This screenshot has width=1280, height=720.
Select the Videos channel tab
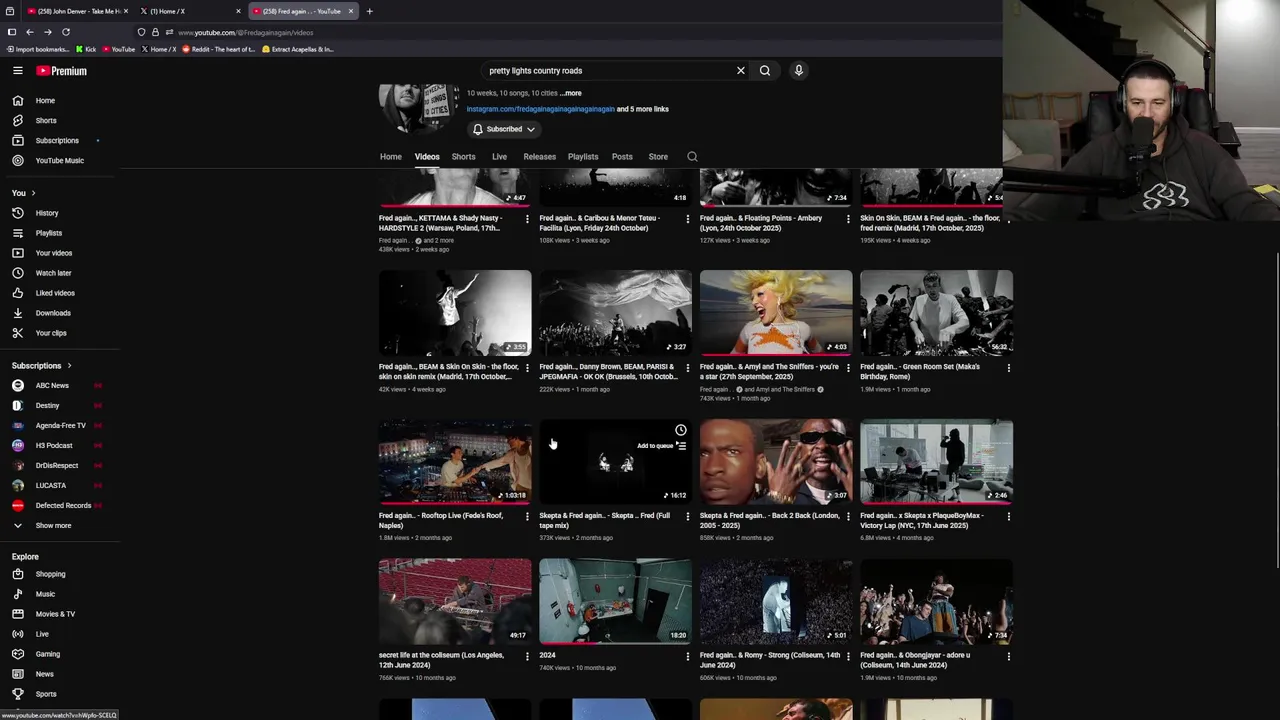click(427, 157)
